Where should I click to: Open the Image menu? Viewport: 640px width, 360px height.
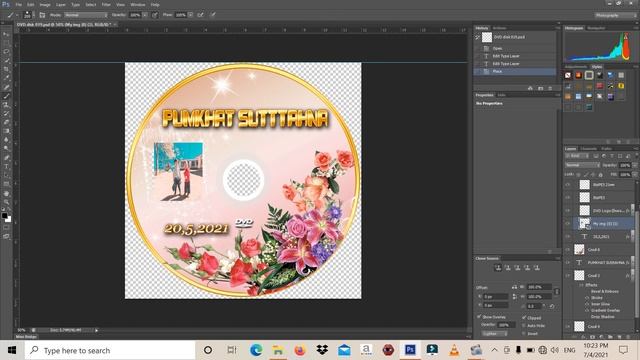click(45, 4)
